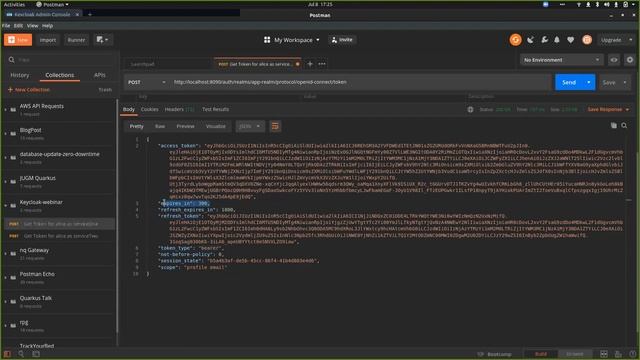This screenshot has height=360, width=640.
Task: Show notifications via the bell icon
Action: [557, 40]
